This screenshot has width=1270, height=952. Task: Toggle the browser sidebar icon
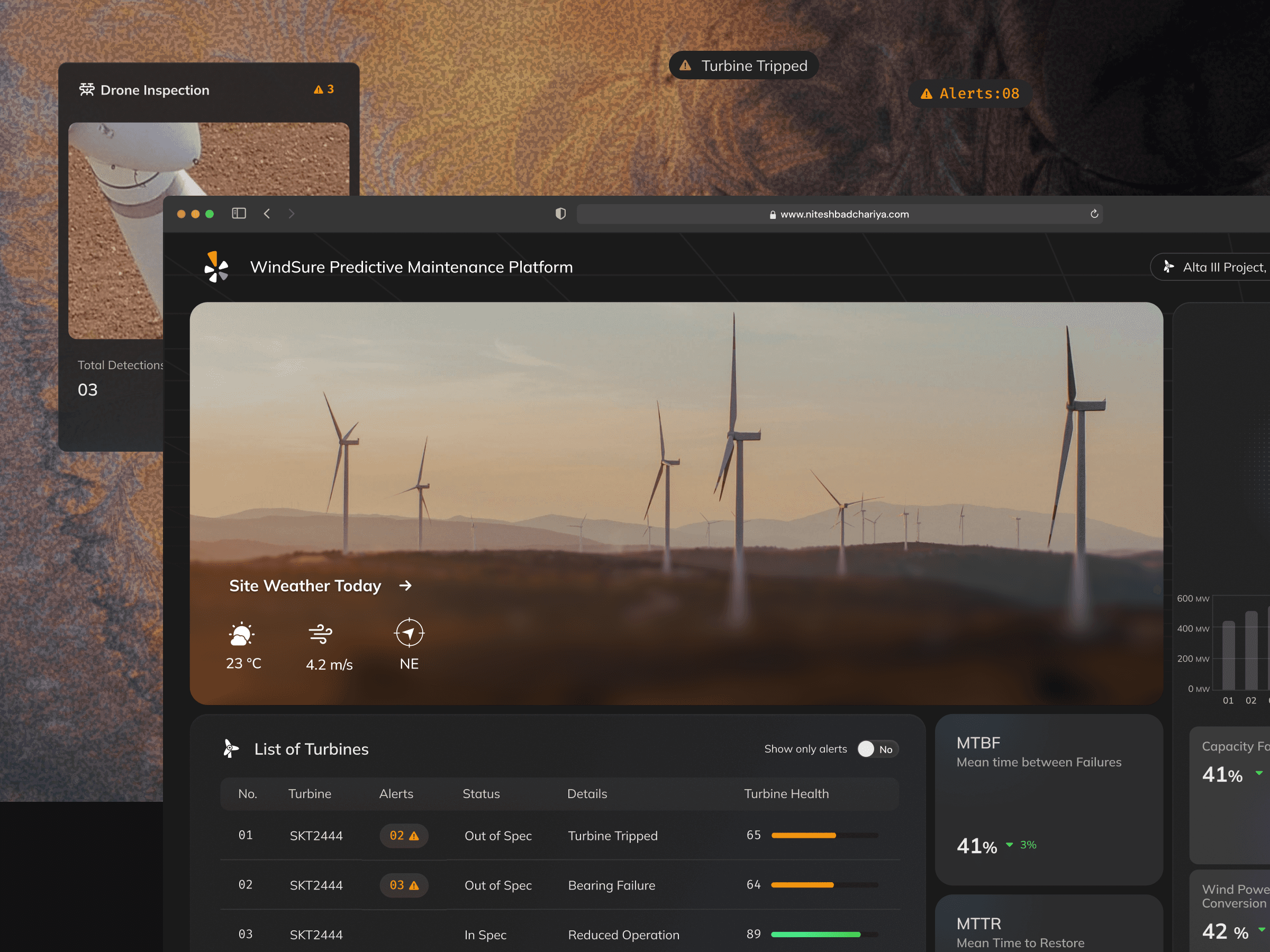[x=239, y=214]
